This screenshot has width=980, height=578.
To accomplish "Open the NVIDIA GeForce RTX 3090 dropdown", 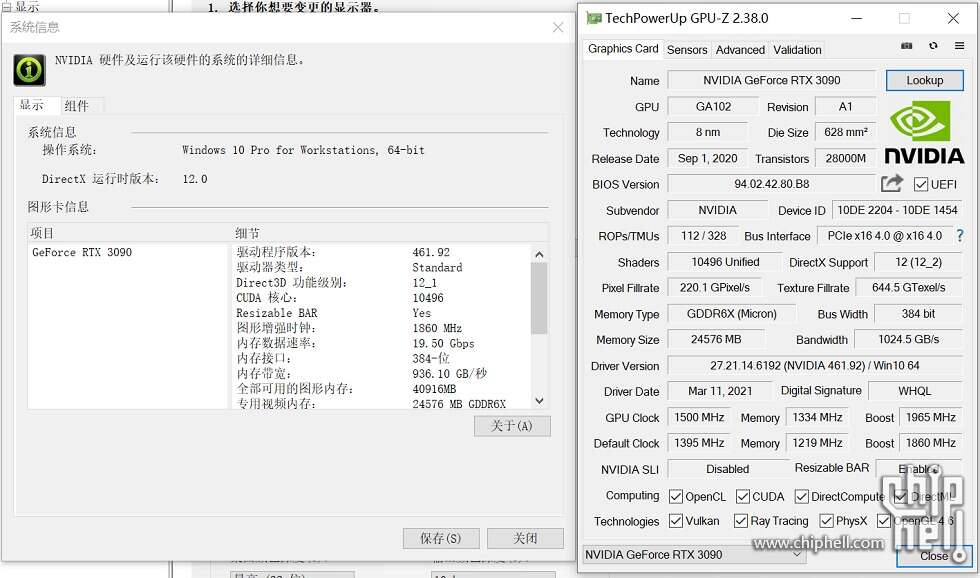I will coord(680,554).
